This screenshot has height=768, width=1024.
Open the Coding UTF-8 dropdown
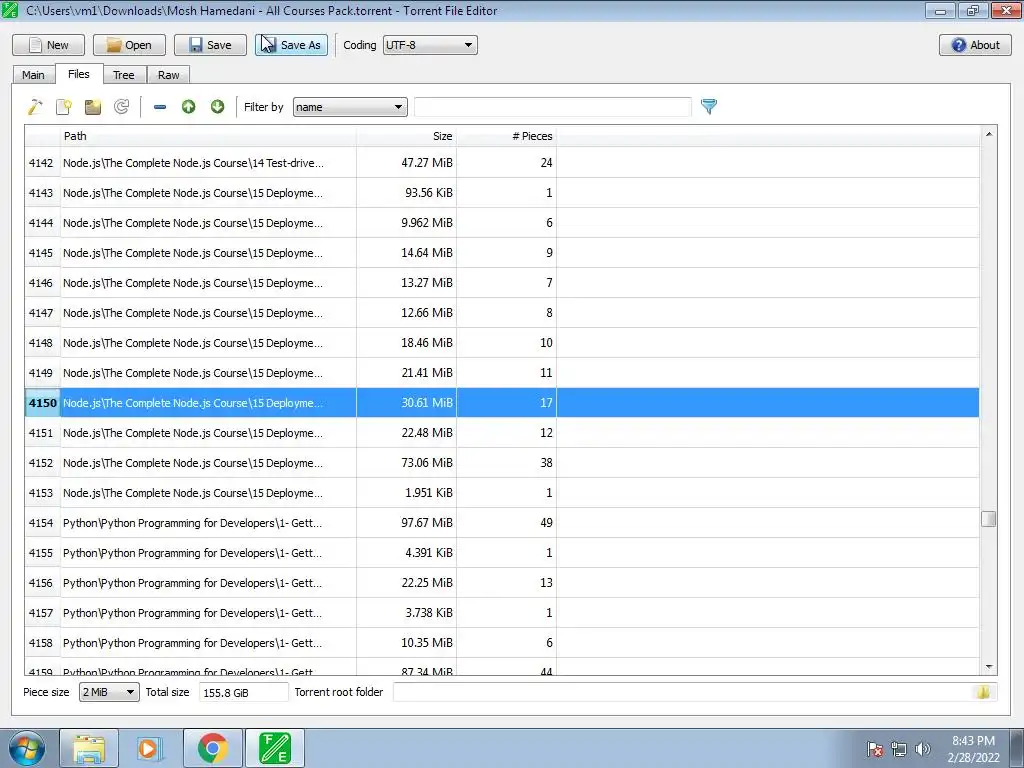click(x=430, y=45)
